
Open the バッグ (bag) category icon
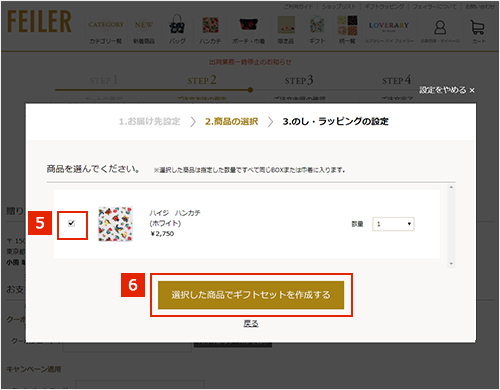pos(177,29)
